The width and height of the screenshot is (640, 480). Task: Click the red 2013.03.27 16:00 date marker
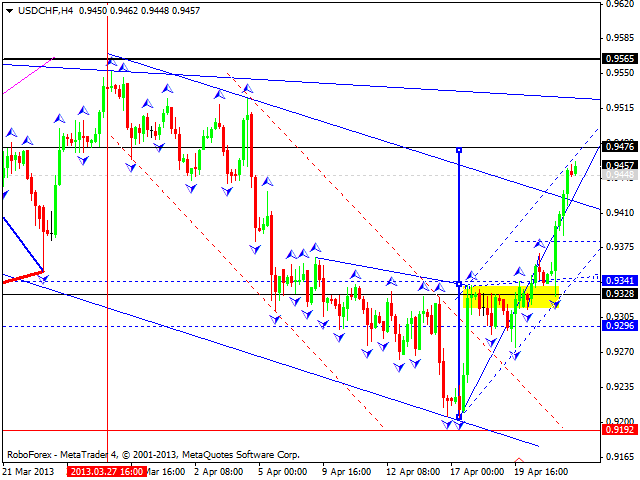click(107, 471)
